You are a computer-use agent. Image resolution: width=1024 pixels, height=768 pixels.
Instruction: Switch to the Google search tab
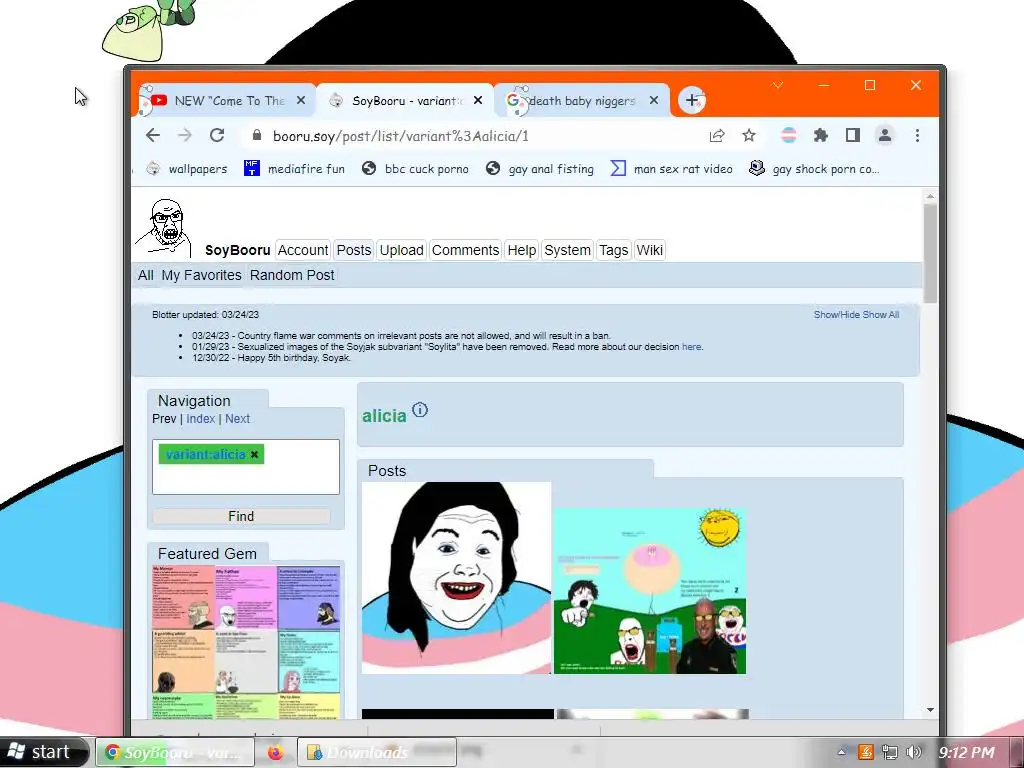pyautogui.click(x=581, y=101)
